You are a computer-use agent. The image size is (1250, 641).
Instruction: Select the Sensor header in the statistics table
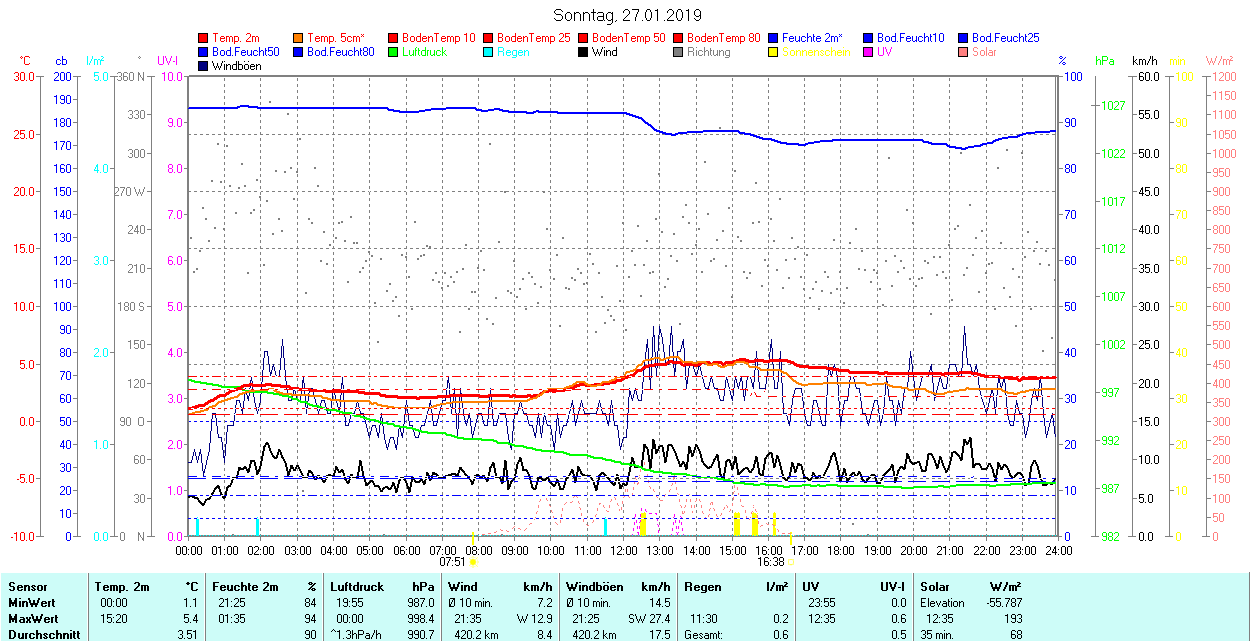tap(27, 587)
